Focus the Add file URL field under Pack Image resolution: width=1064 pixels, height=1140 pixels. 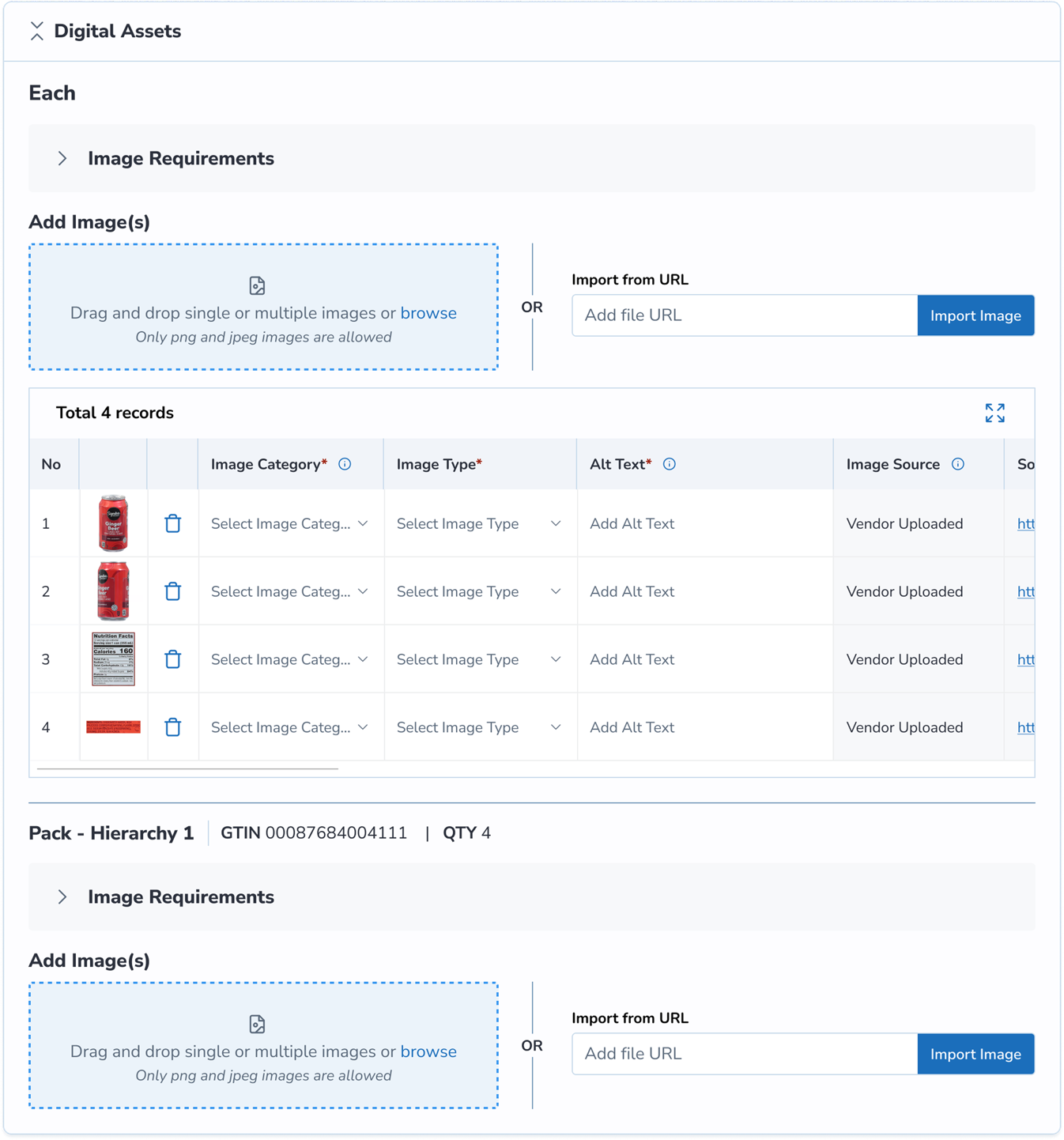click(x=745, y=1054)
